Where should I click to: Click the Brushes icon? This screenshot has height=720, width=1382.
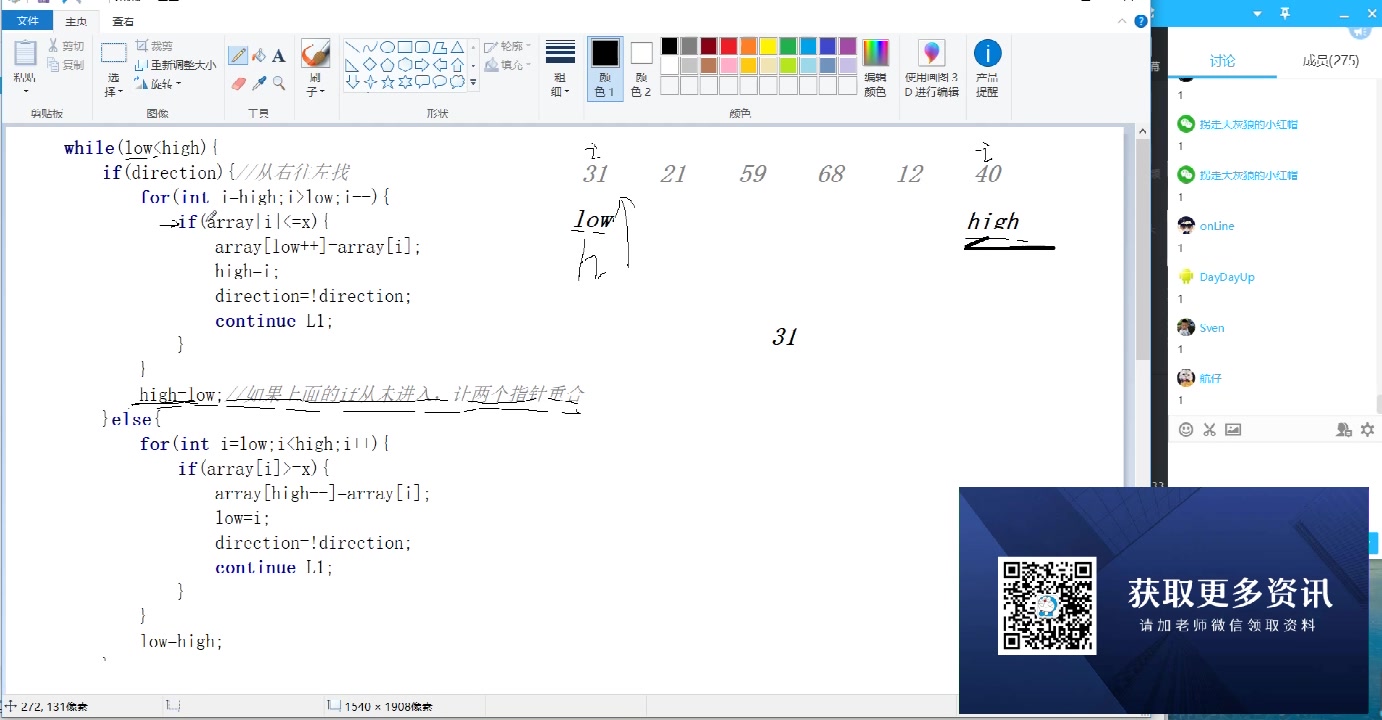(315, 53)
